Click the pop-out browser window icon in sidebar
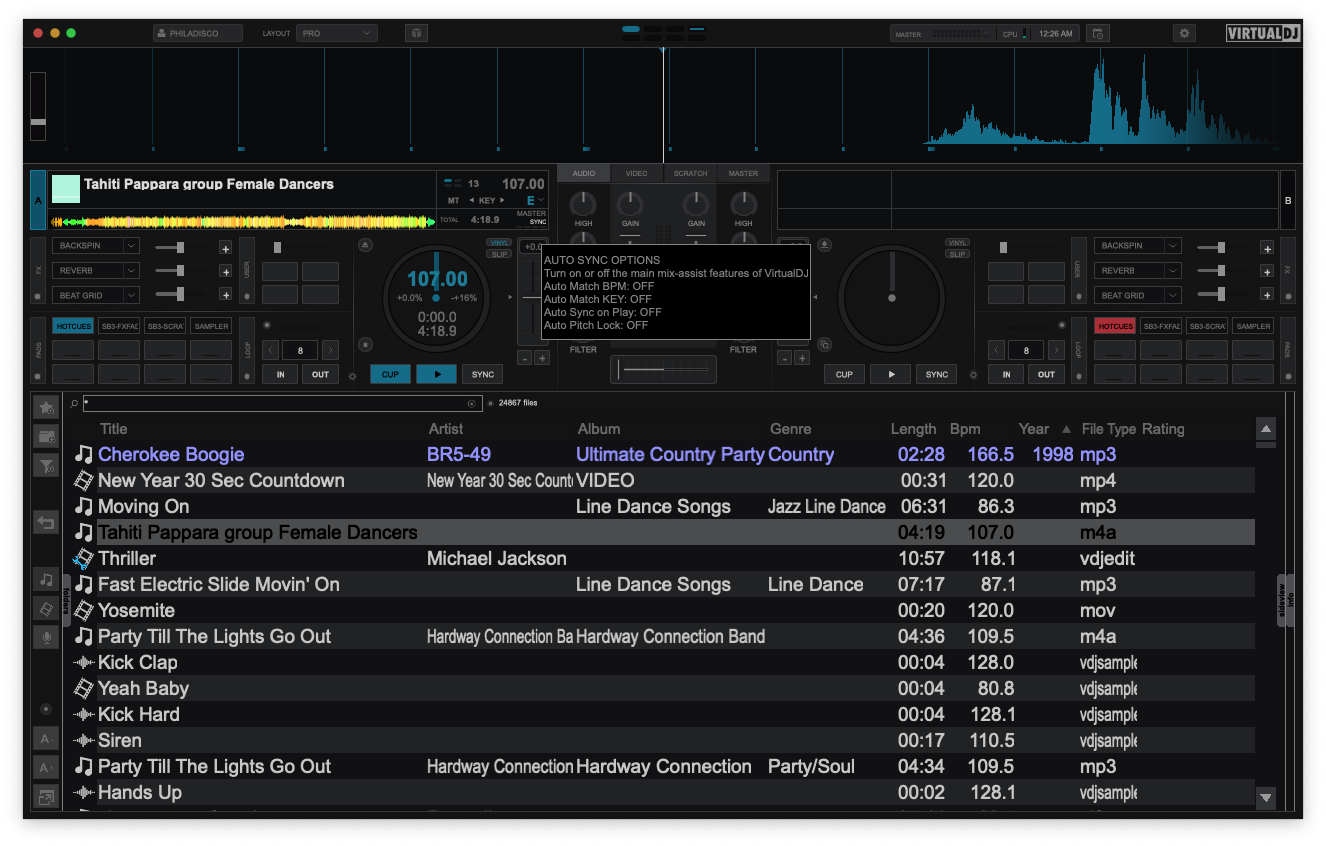This screenshot has width=1326, height=846. click(45, 797)
